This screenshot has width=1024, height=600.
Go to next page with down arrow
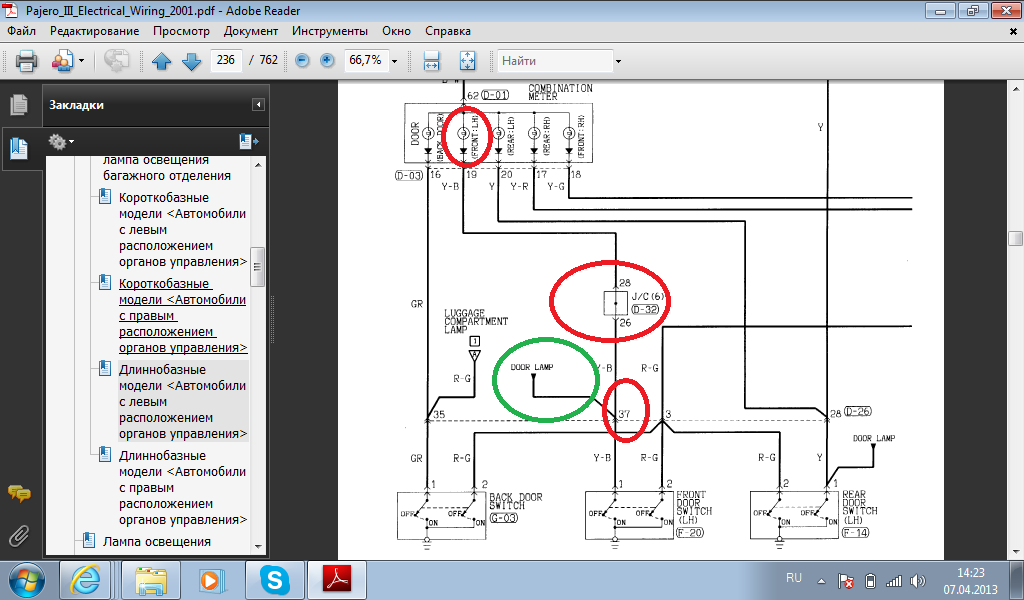point(191,61)
